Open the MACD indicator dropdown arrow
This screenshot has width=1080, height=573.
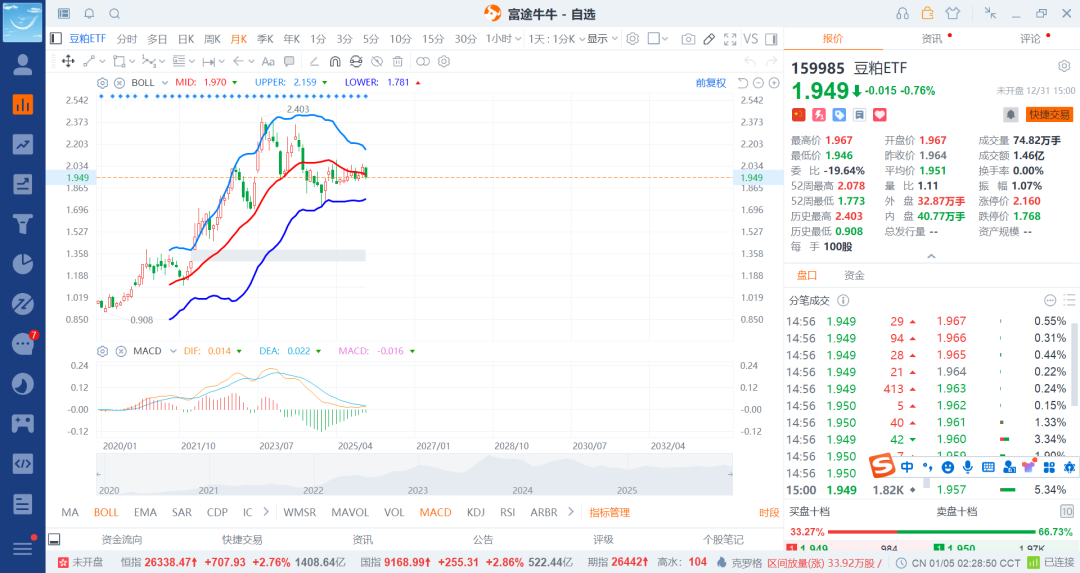coord(173,351)
